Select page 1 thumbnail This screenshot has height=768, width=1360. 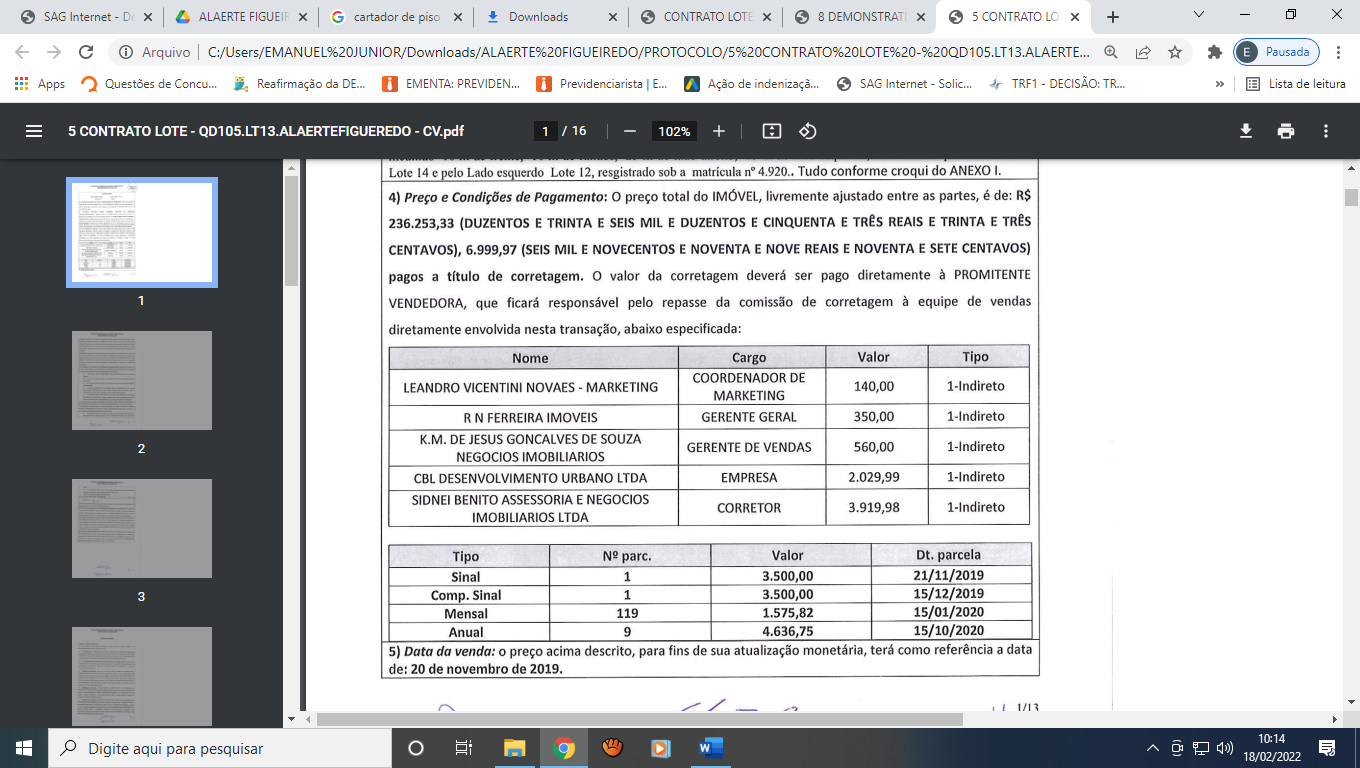(141, 233)
